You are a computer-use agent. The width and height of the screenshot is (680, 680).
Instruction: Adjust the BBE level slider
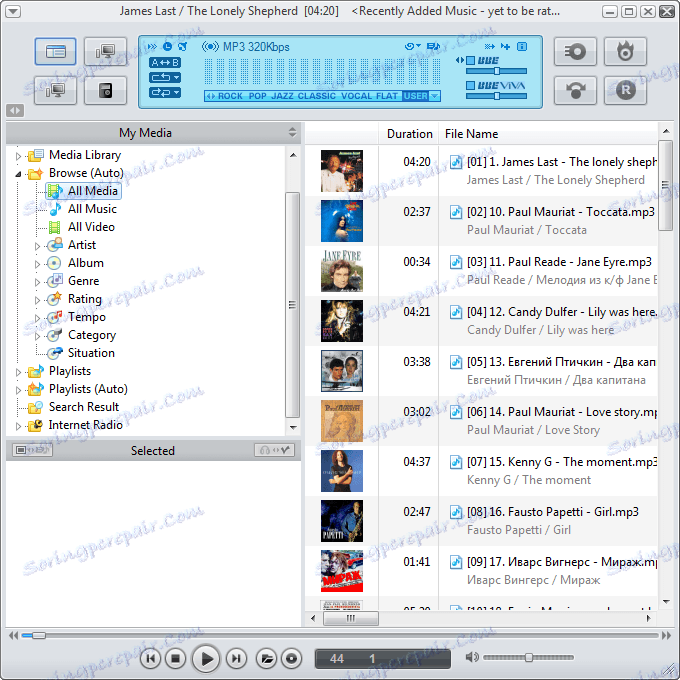click(x=497, y=71)
